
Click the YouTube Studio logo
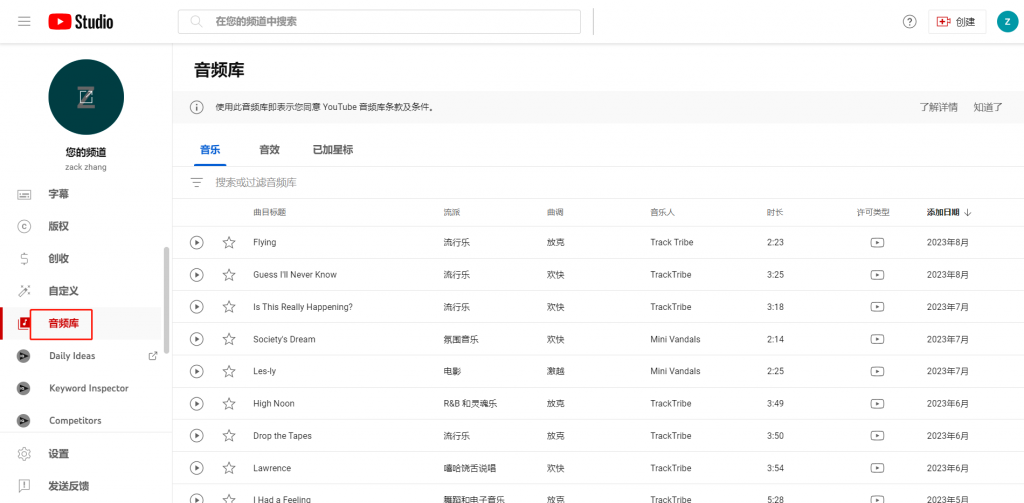point(81,22)
